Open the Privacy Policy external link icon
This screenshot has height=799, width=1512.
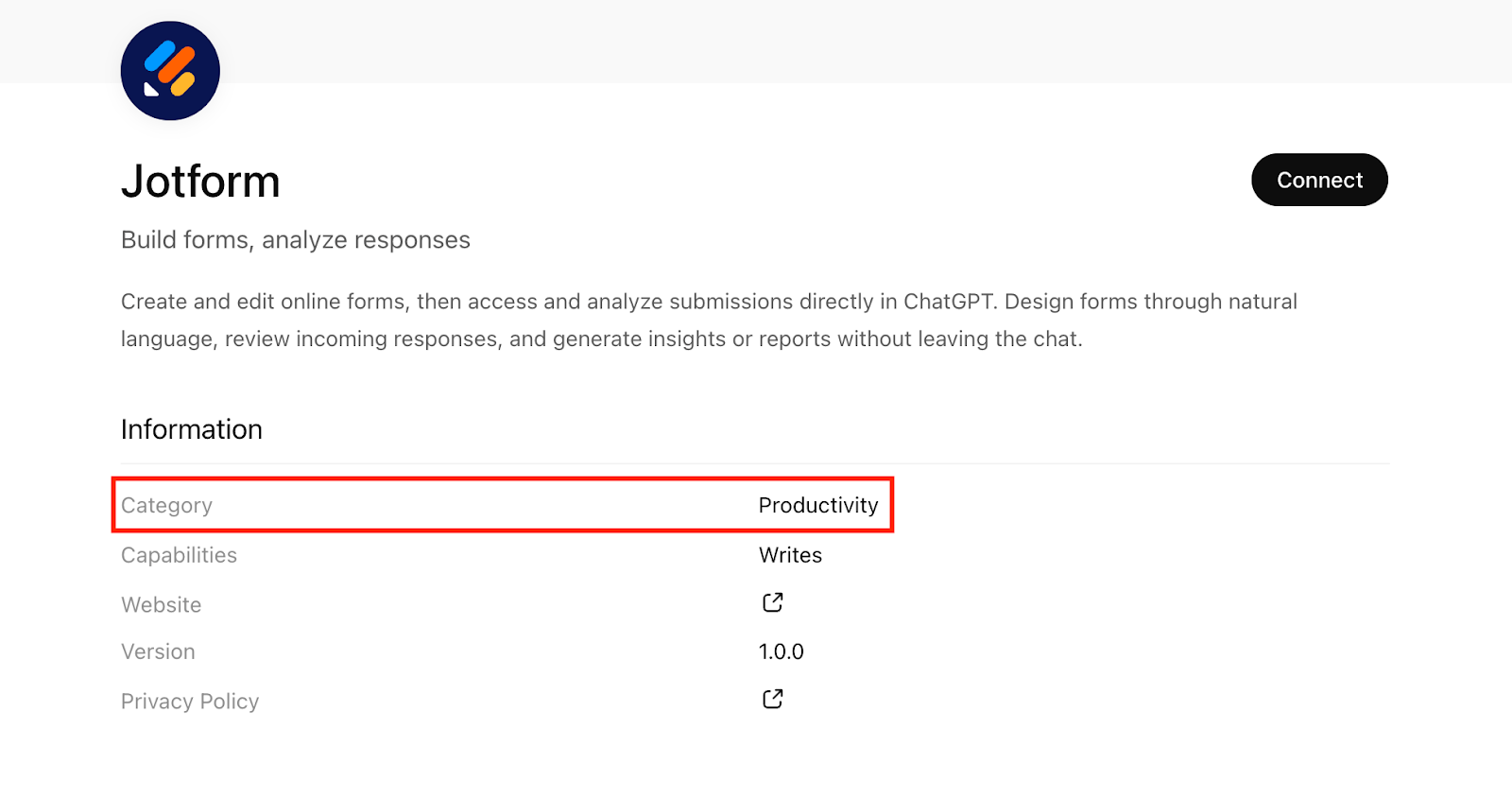pyautogui.click(x=772, y=699)
